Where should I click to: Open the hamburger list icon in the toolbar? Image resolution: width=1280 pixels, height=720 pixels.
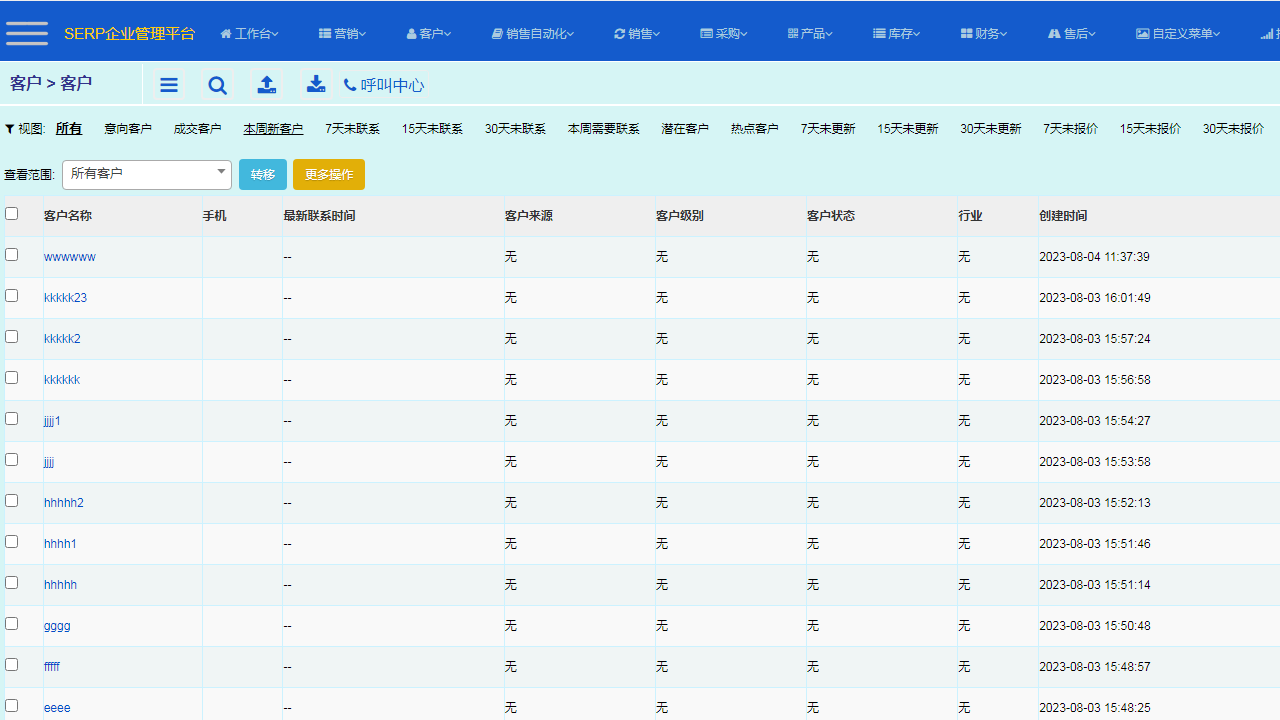[168, 85]
